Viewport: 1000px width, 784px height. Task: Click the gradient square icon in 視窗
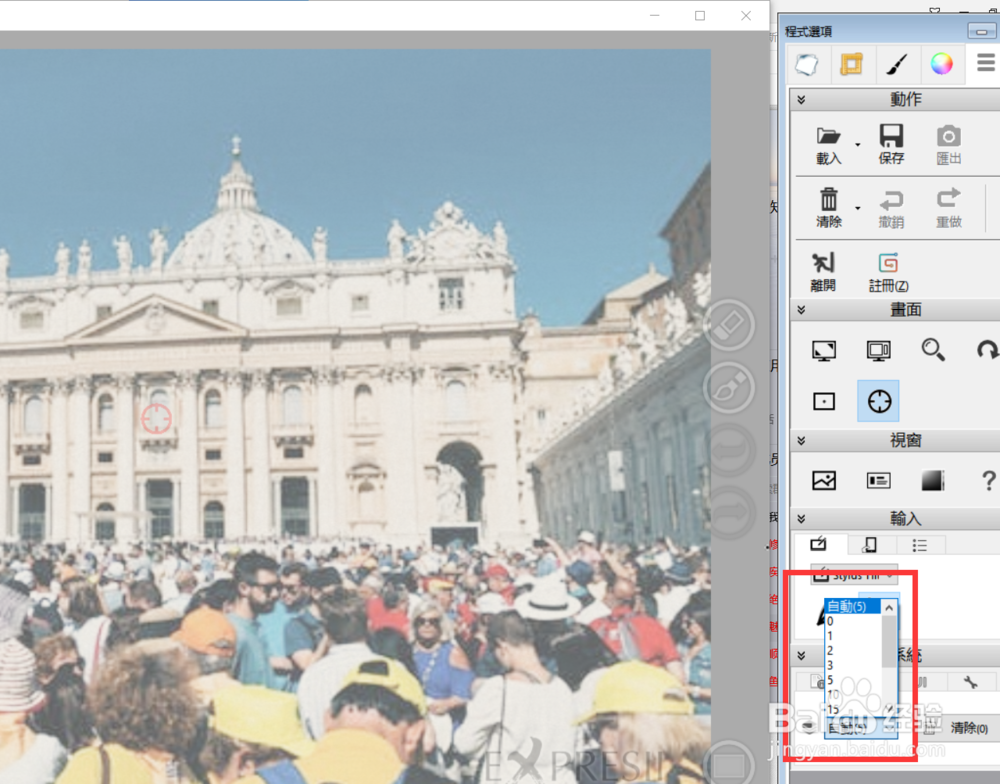(x=933, y=480)
